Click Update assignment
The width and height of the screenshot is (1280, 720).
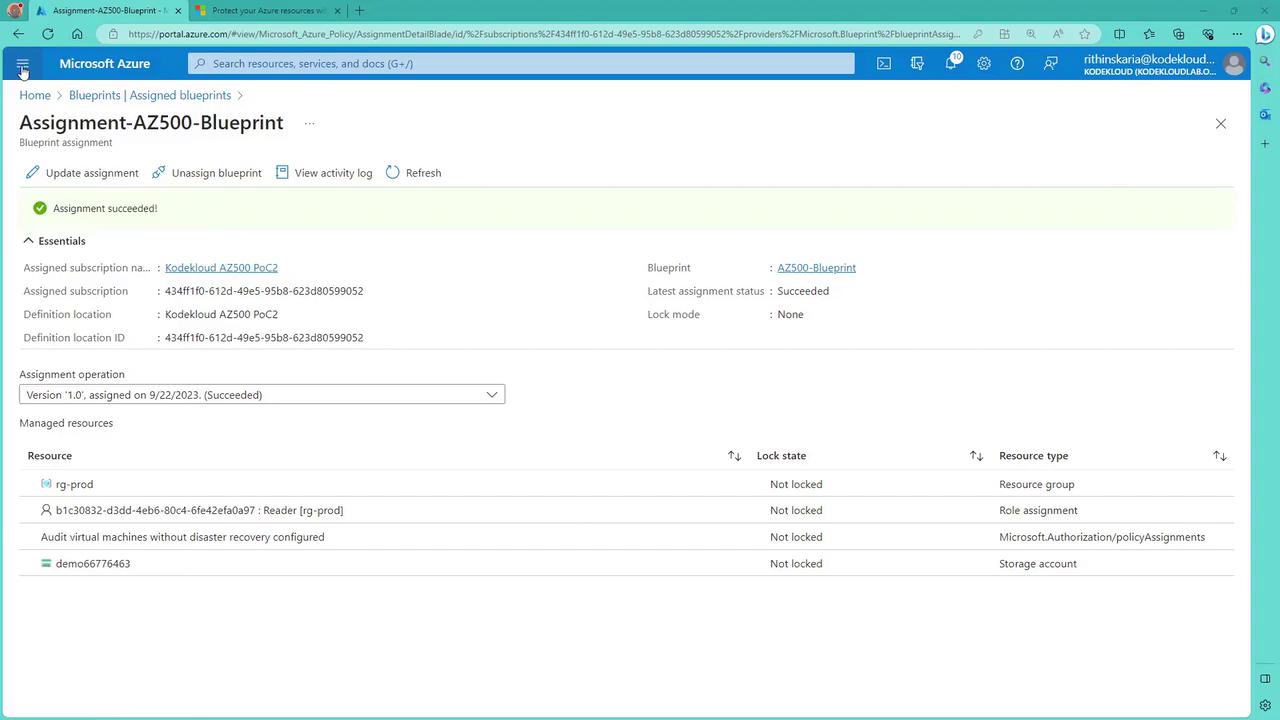(82, 173)
